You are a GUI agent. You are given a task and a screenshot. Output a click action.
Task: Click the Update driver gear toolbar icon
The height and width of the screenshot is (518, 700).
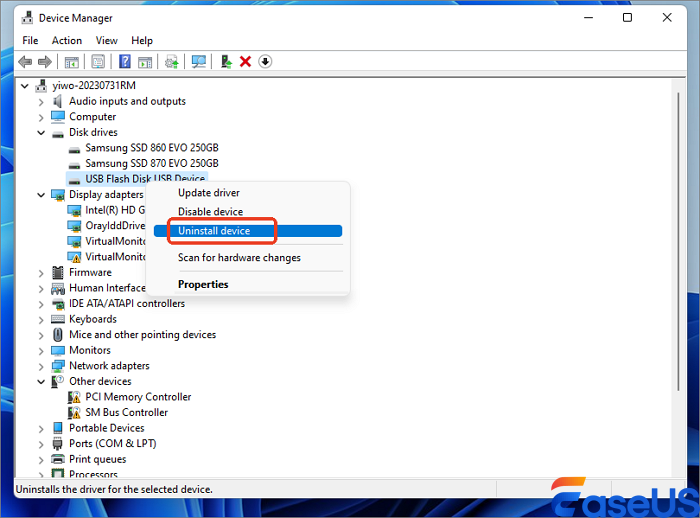[x=172, y=62]
